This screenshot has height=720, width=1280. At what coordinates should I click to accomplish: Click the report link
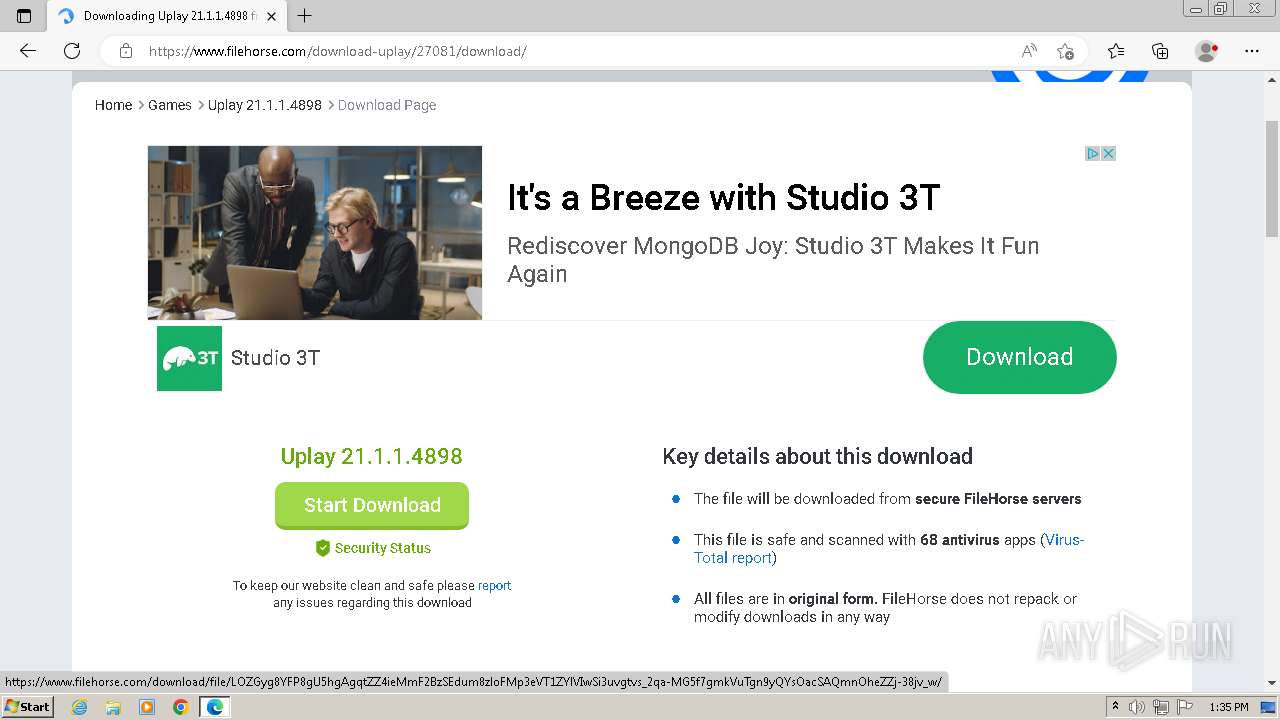494,586
